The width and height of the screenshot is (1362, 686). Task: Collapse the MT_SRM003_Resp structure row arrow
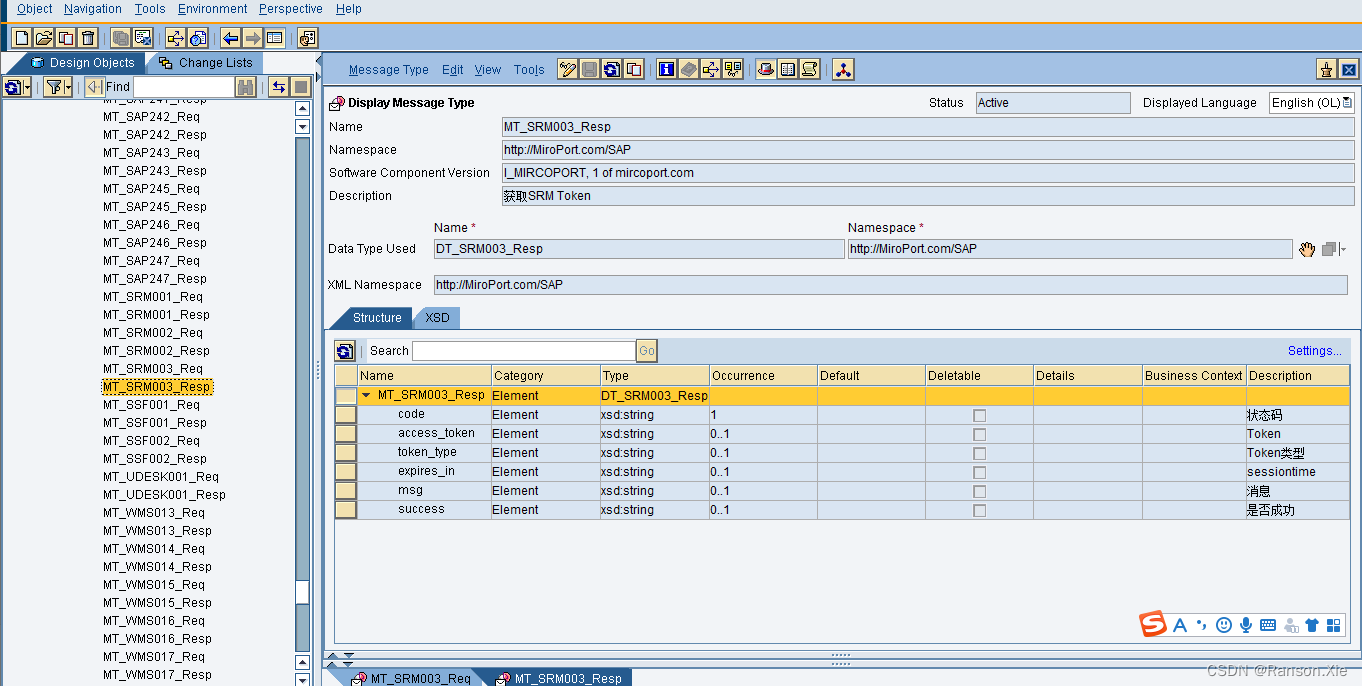[x=368, y=395]
